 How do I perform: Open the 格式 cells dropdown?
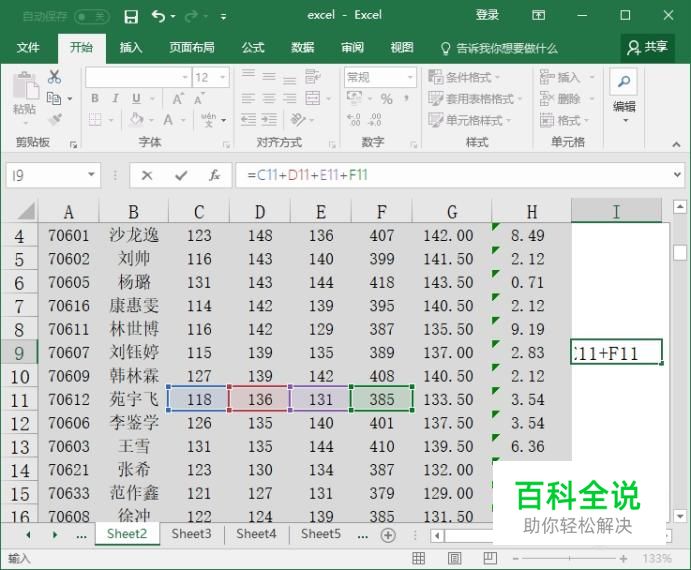[x=565, y=119]
